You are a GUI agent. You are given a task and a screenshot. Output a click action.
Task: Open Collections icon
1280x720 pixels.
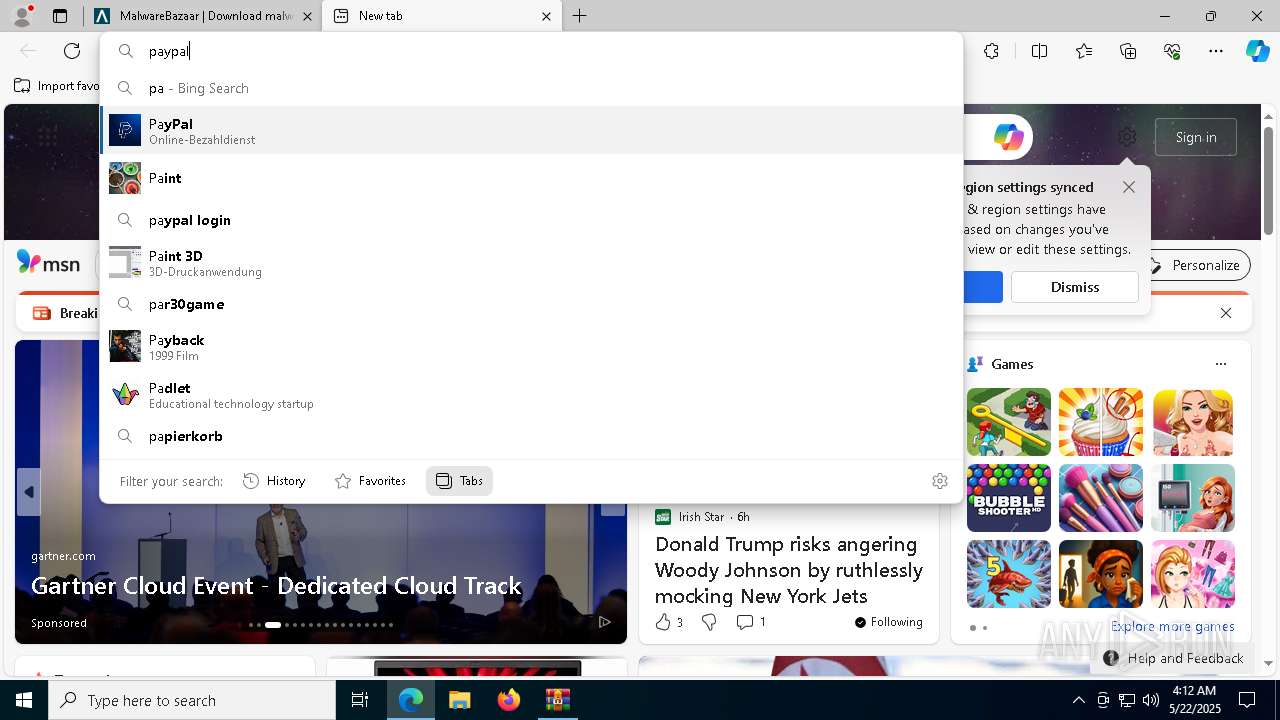coord(1128,51)
